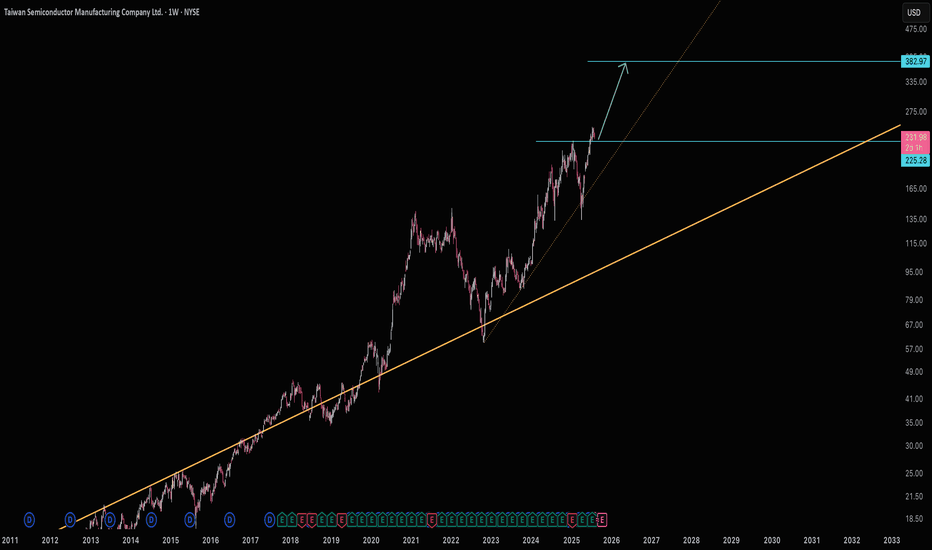Select the 382.97 price label
The width and height of the screenshot is (932, 550).
point(915,61)
